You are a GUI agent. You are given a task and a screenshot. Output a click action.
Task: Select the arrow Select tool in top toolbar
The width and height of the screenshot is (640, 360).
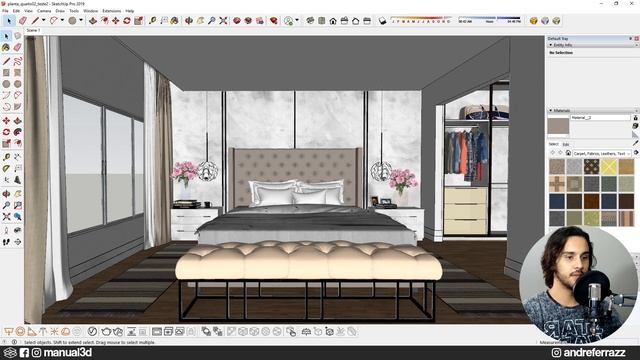[x=9, y=20]
